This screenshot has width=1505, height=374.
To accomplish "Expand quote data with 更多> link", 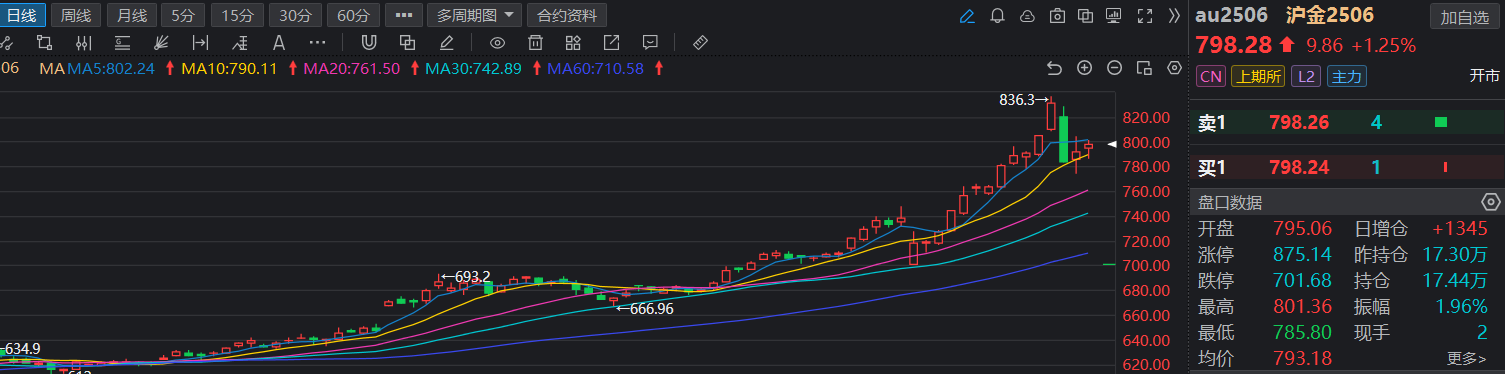I will (x=1467, y=358).
